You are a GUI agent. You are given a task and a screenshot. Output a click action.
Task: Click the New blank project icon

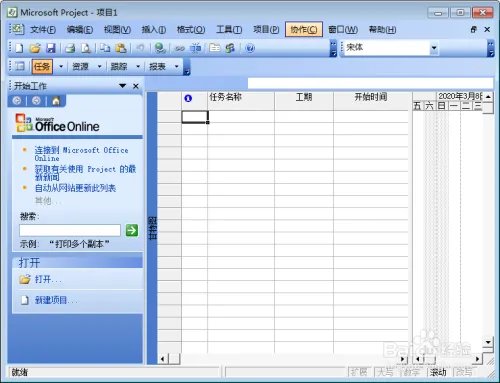19,48
